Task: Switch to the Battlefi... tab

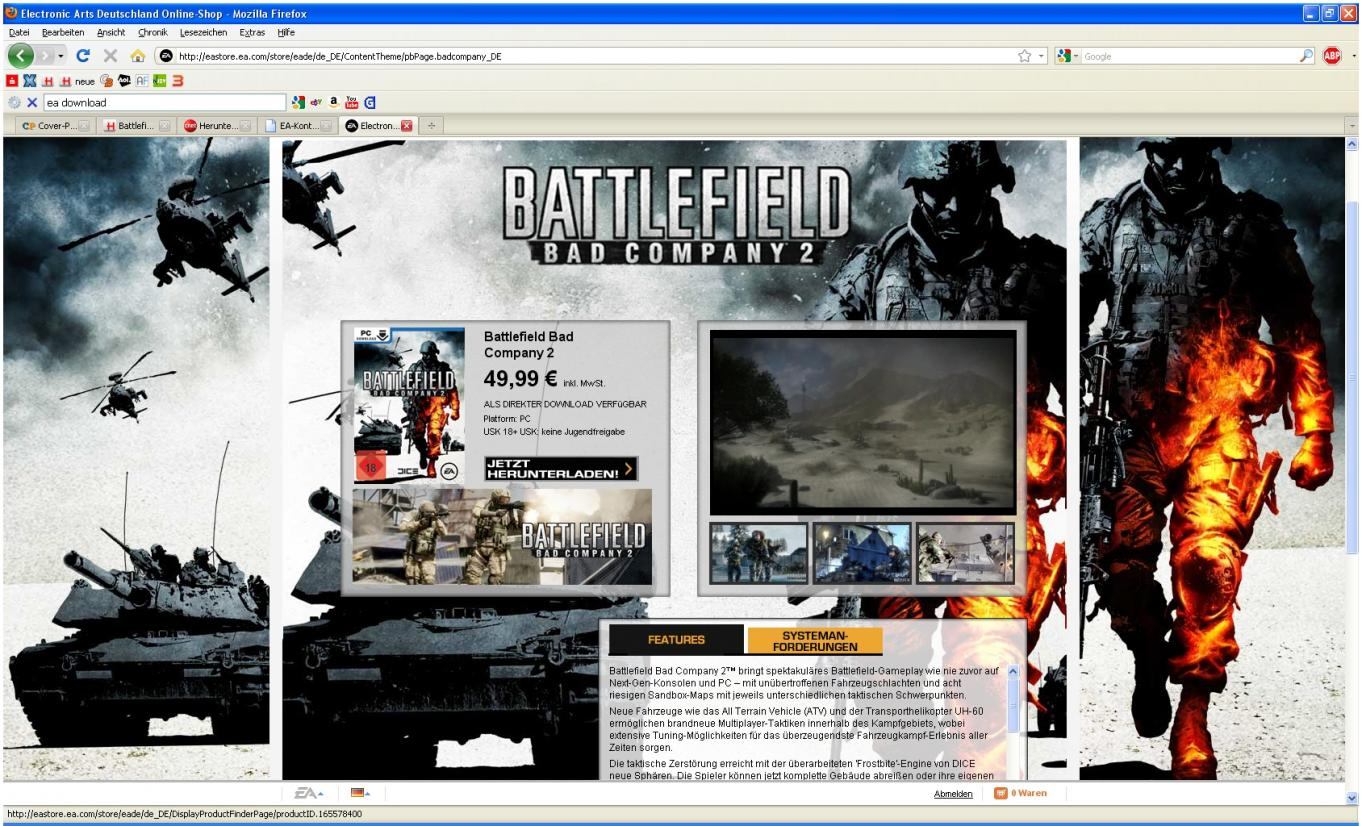Action: [x=137, y=126]
